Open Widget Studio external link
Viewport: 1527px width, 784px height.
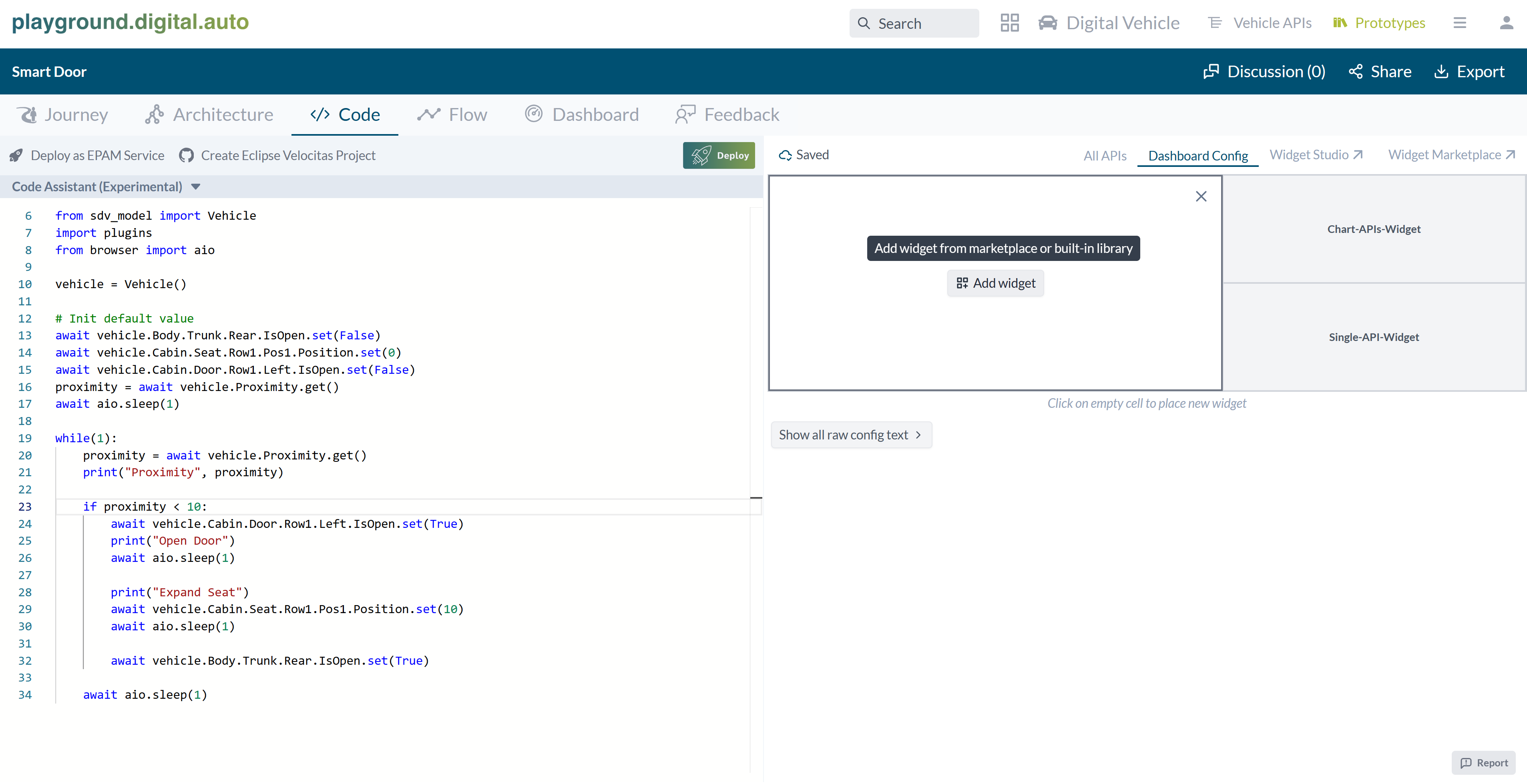[1316, 155]
